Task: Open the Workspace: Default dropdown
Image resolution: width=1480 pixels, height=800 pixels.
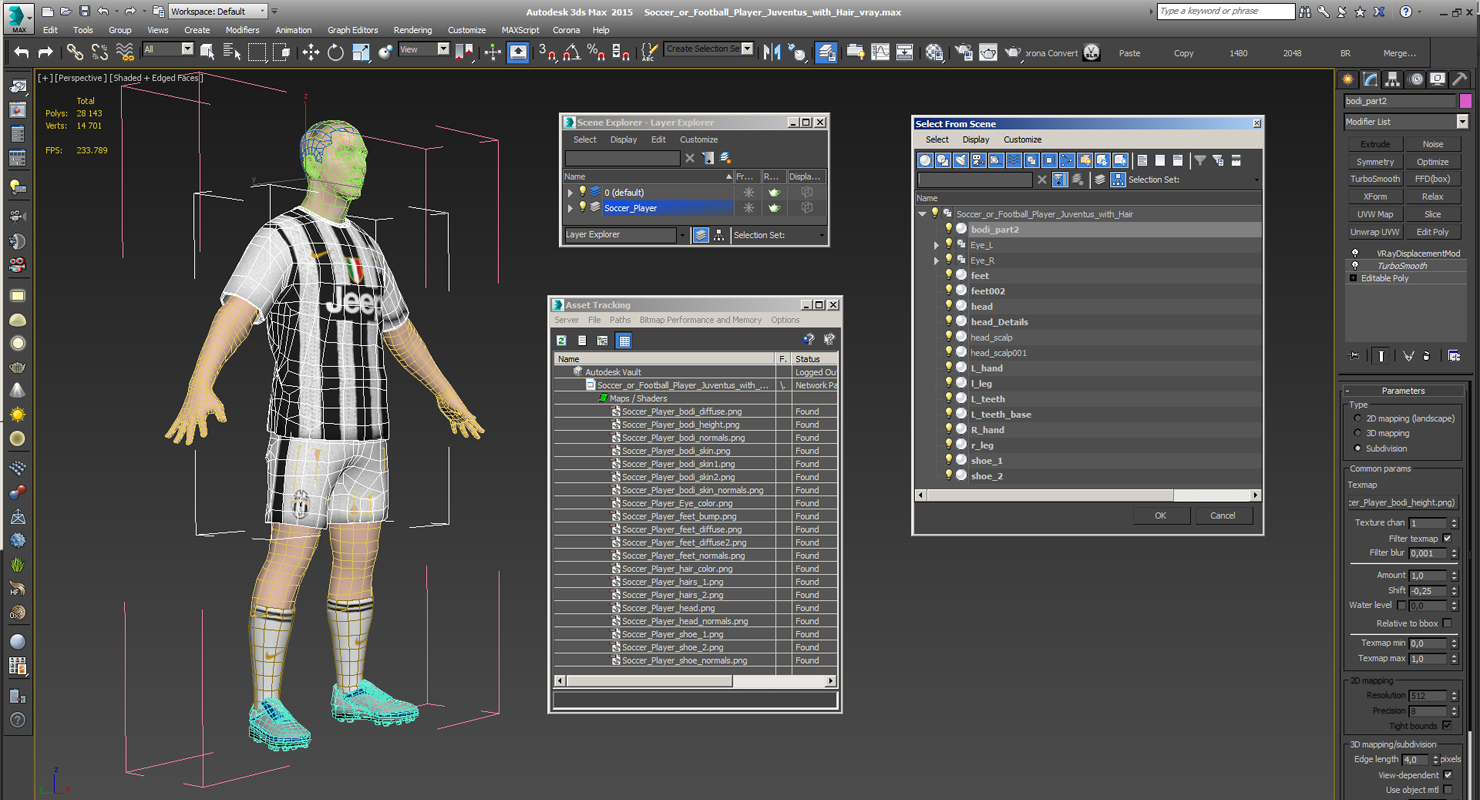Action: coord(217,11)
